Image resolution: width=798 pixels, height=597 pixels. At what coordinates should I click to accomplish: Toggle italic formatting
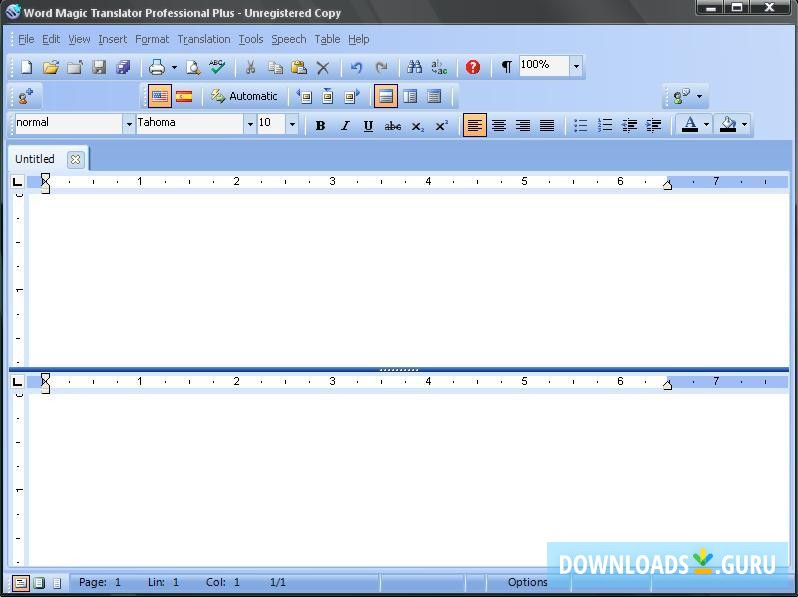[345, 126]
